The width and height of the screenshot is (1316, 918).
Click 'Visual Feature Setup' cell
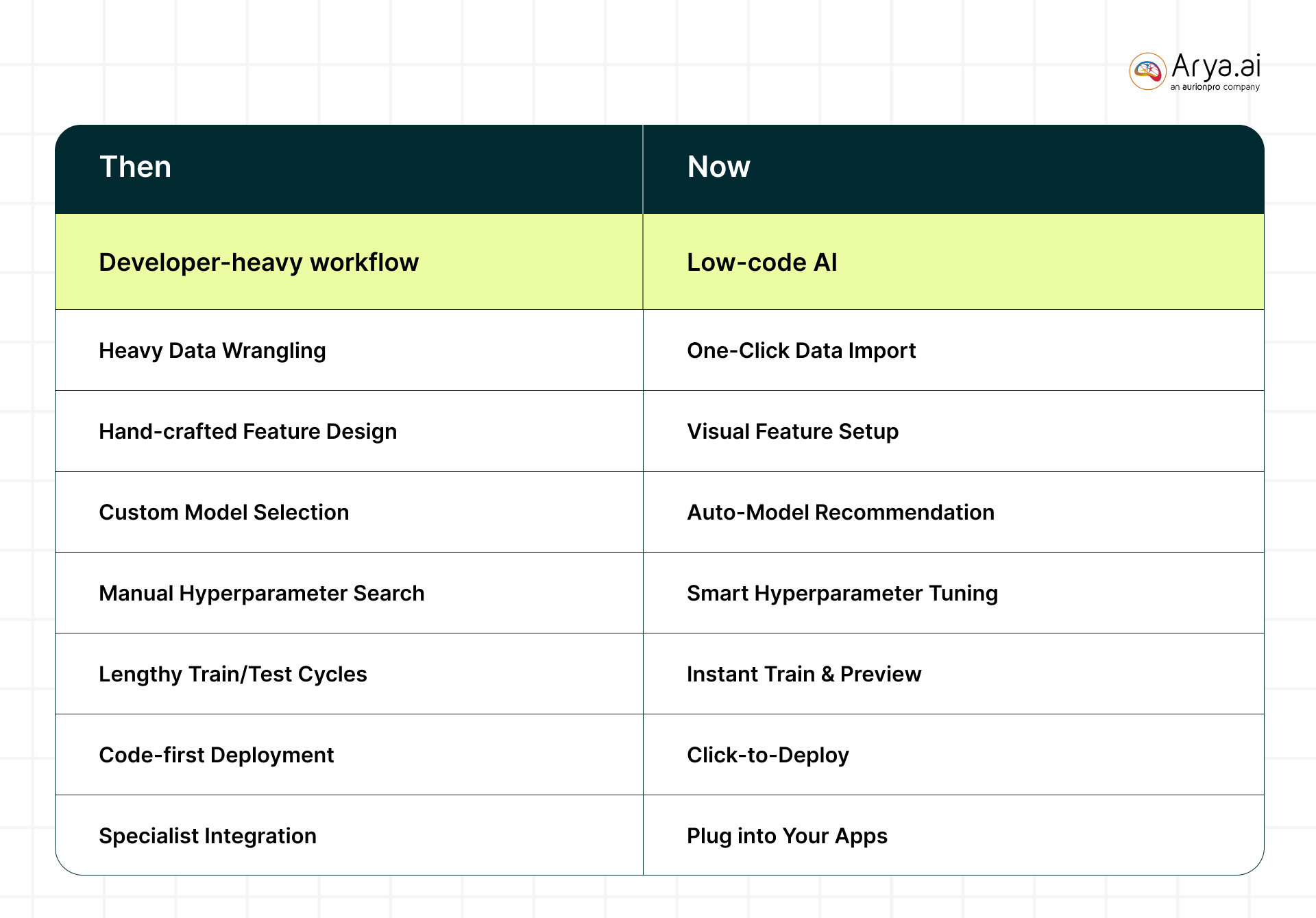click(953, 431)
